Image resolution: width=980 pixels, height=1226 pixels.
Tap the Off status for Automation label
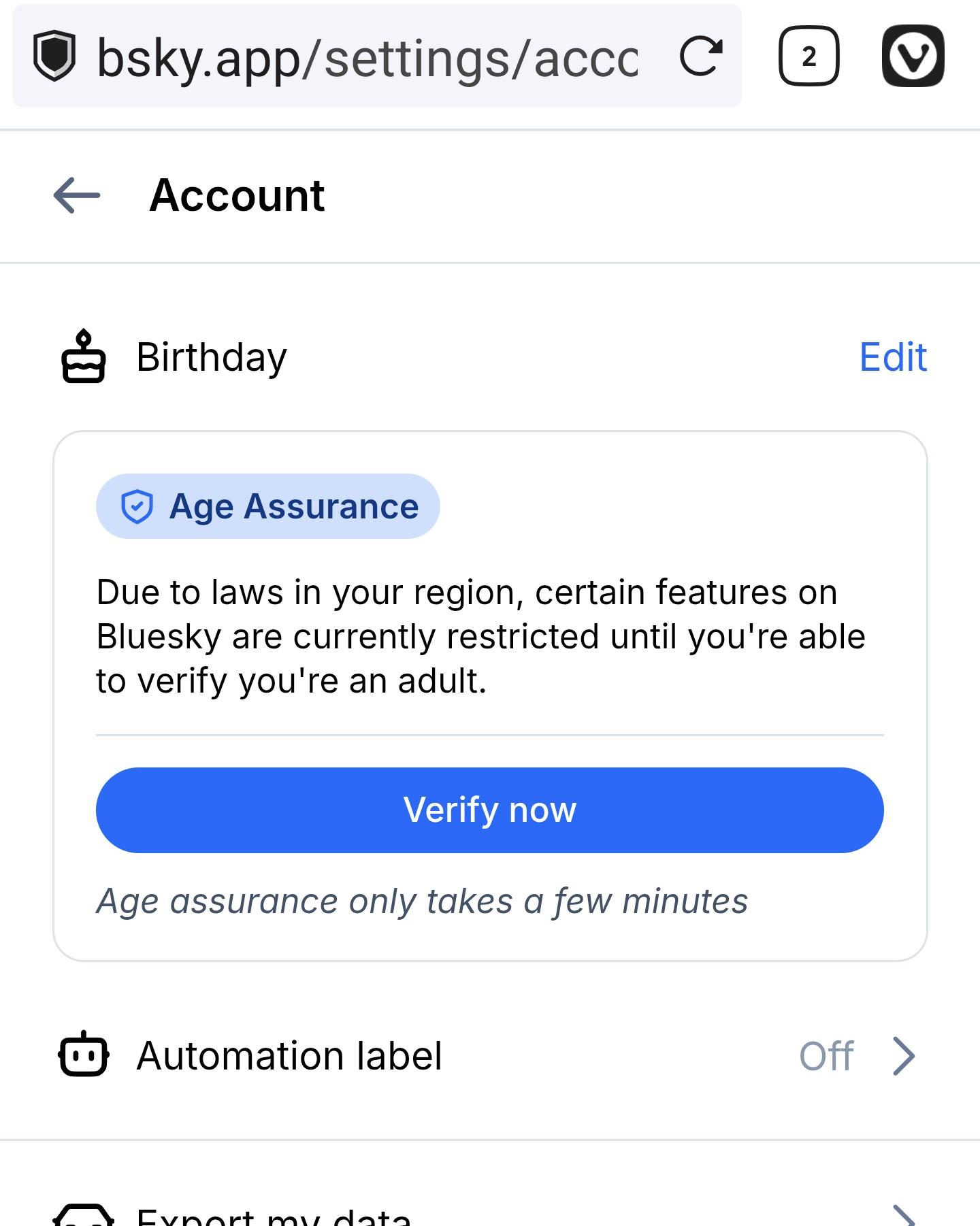[828, 1057]
